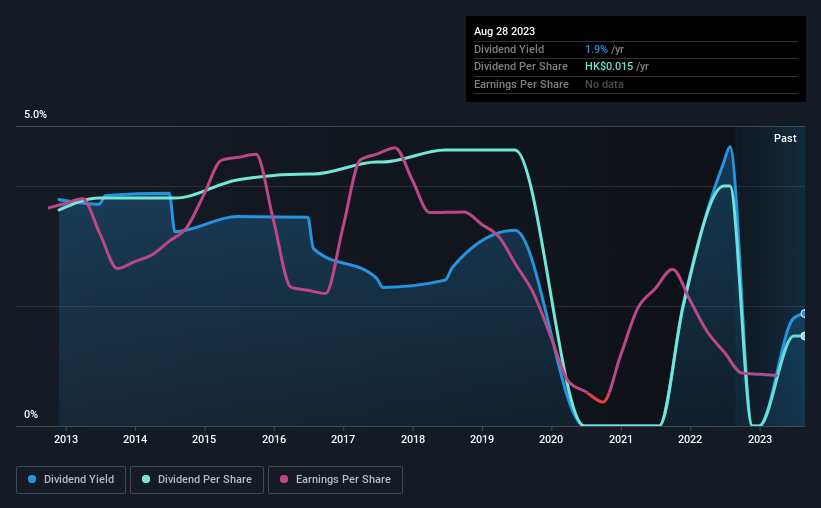
Task: Click "No data" in the earnings tooltip row
Action: 606,84
